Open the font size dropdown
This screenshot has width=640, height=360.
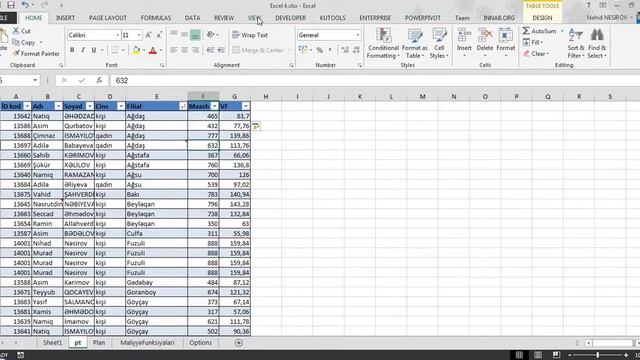[139, 35]
